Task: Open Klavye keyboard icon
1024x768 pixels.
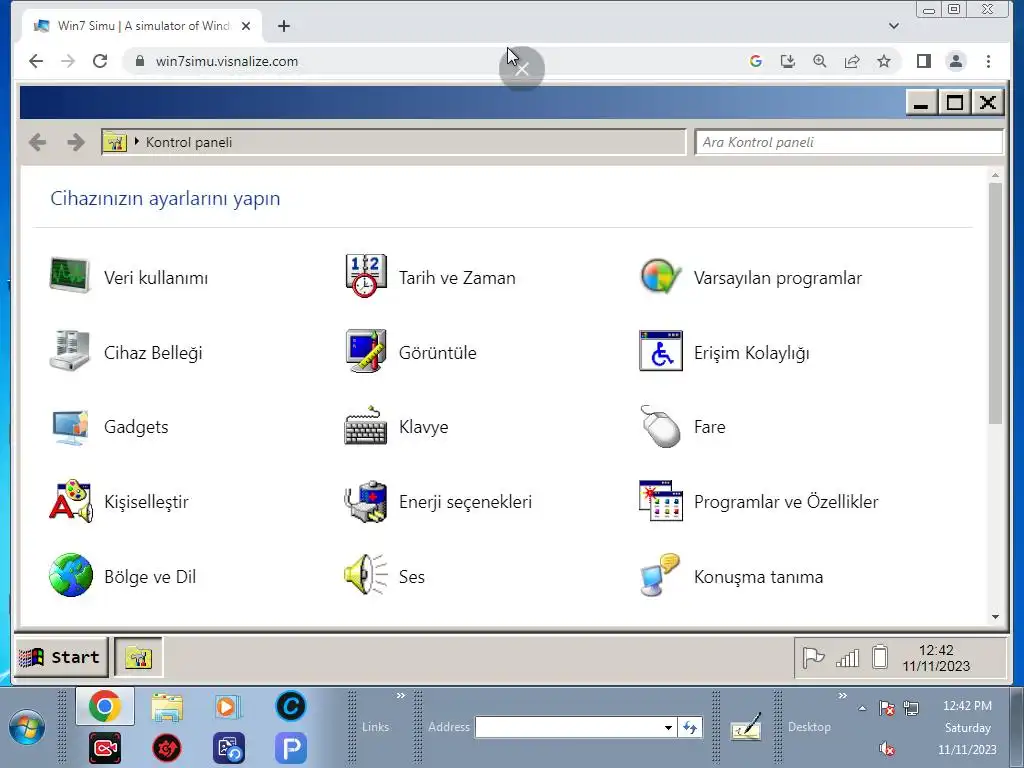Action: tap(366, 426)
